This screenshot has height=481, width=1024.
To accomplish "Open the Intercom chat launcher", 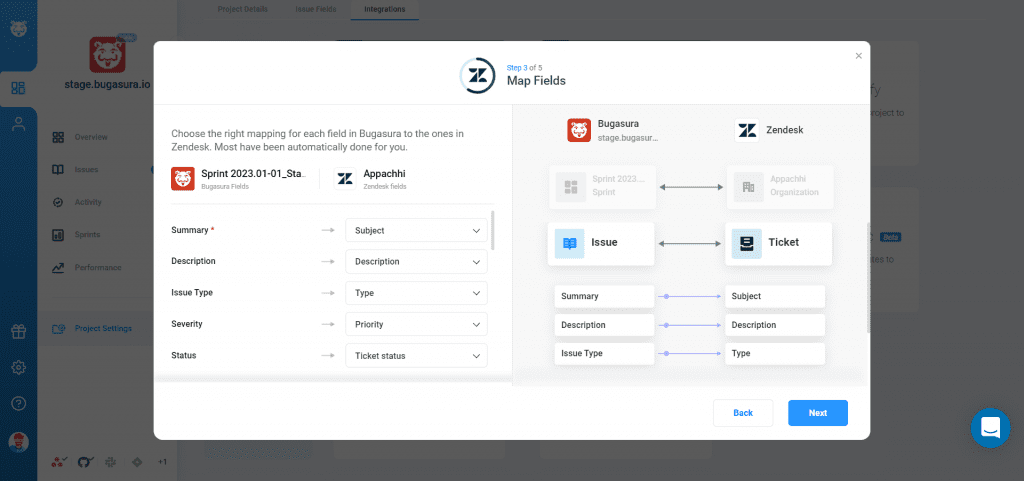I will coord(990,428).
